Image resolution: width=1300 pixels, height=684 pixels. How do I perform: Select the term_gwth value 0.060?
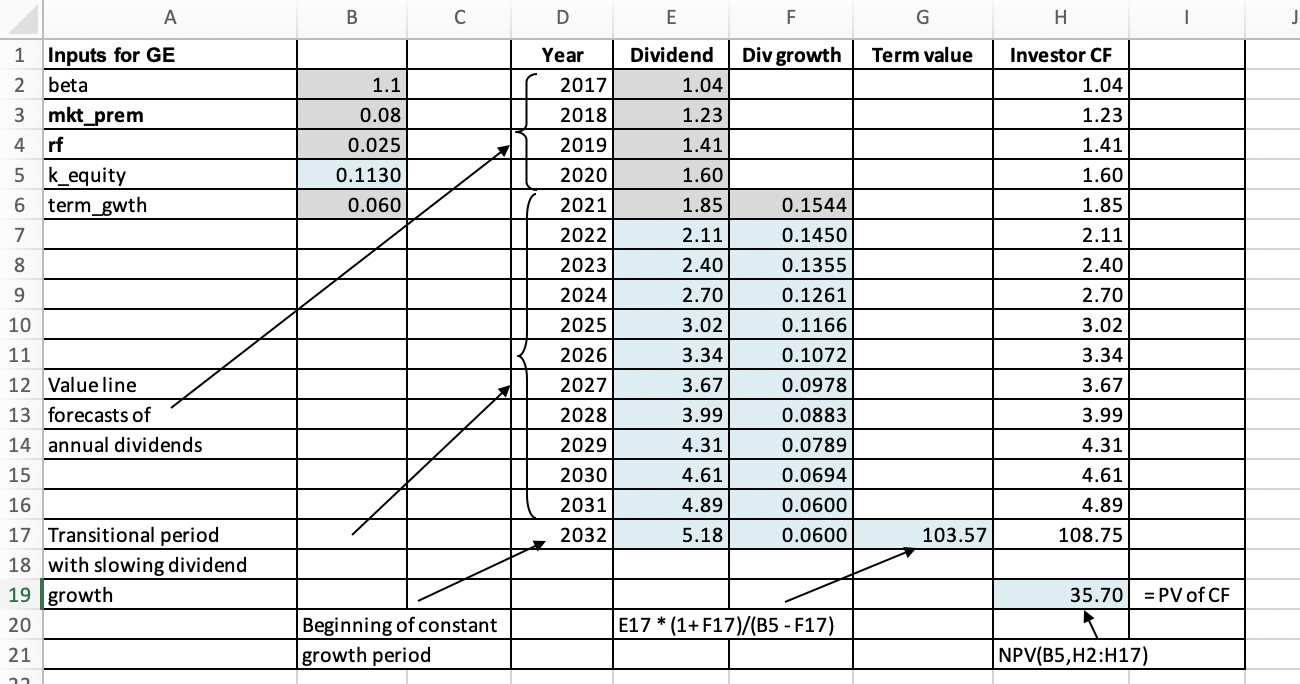tap(351, 205)
